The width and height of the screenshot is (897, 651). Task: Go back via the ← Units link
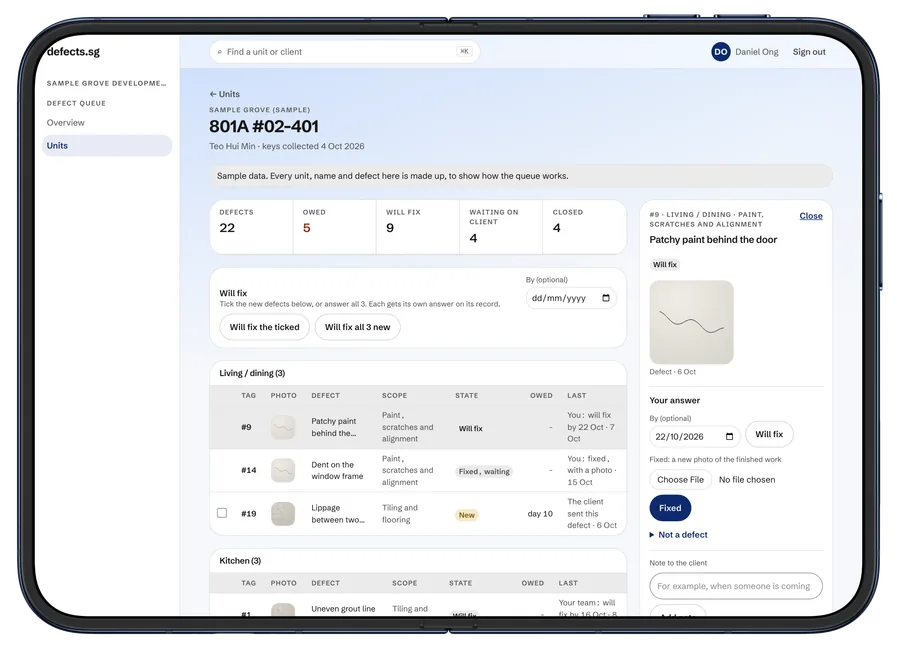point(224,94)
